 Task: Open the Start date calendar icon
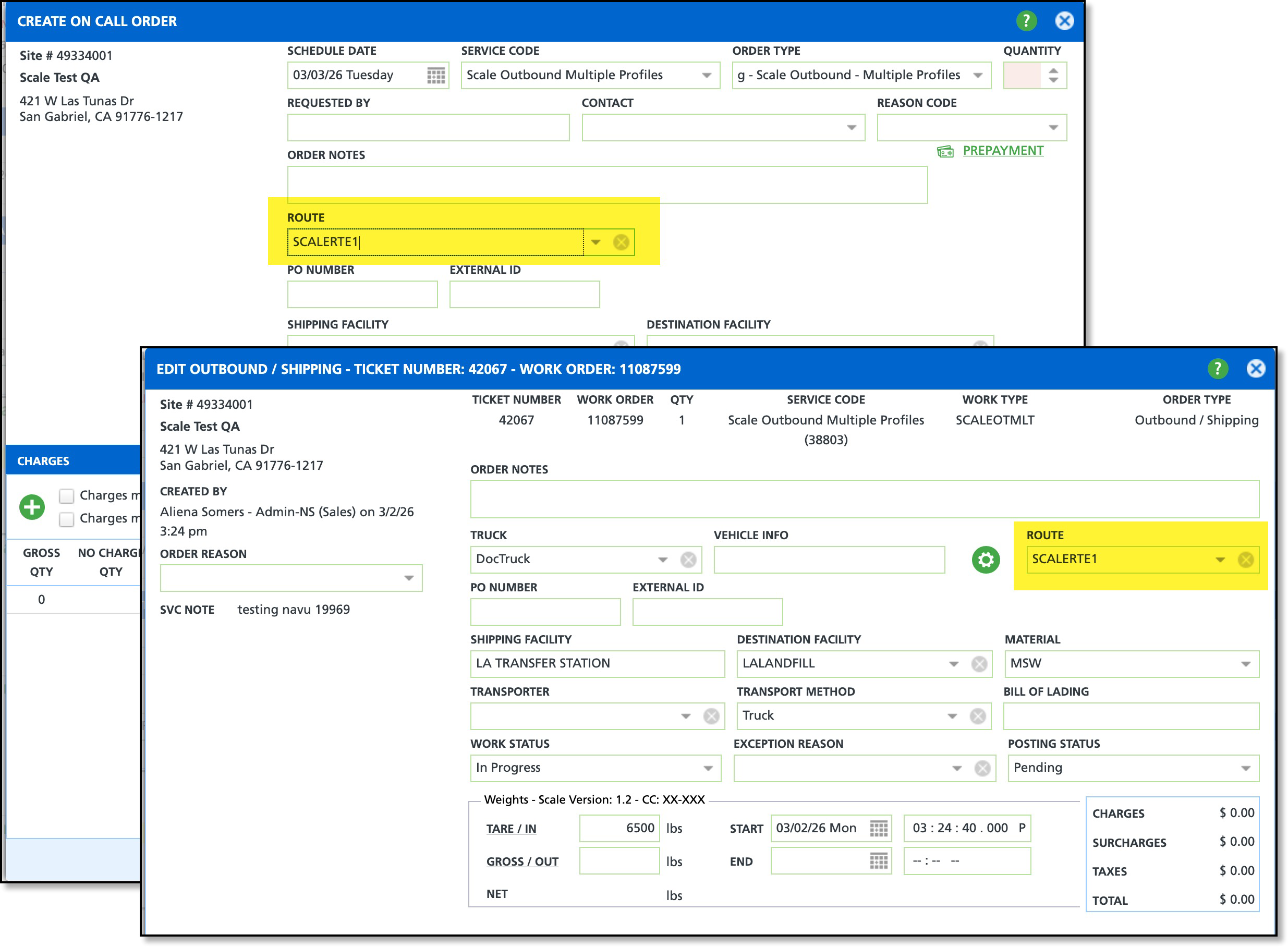pos(878,828)
